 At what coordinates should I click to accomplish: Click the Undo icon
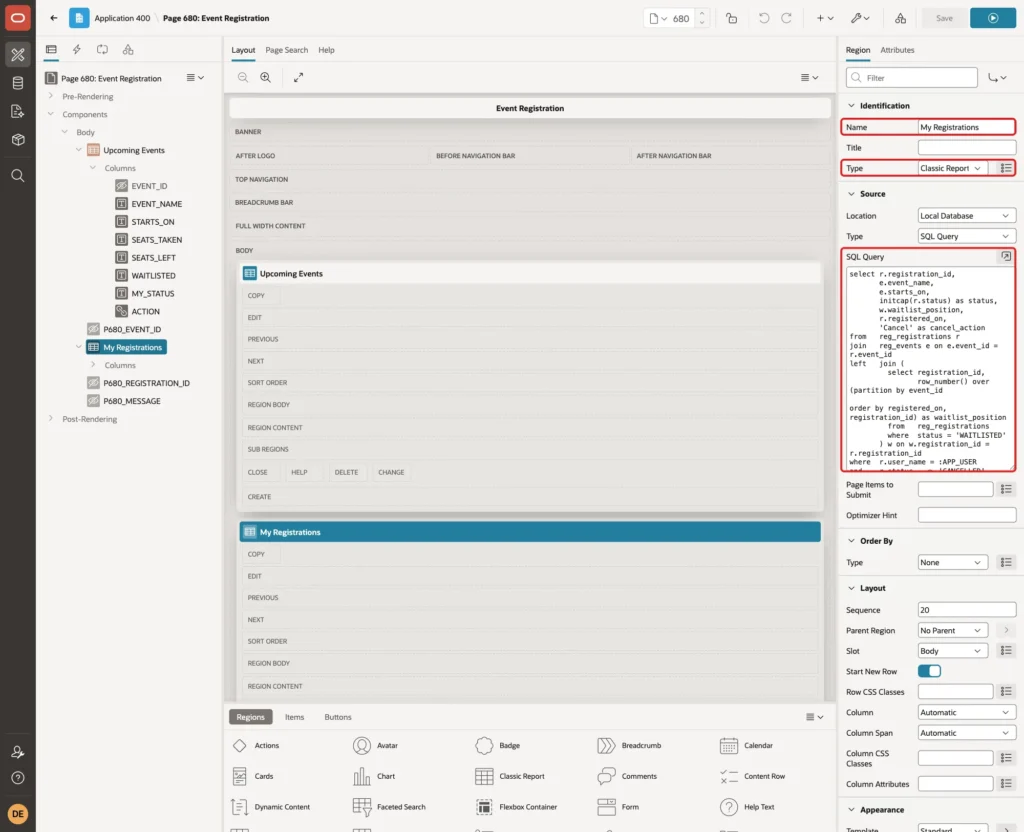(x=763, y=18)
